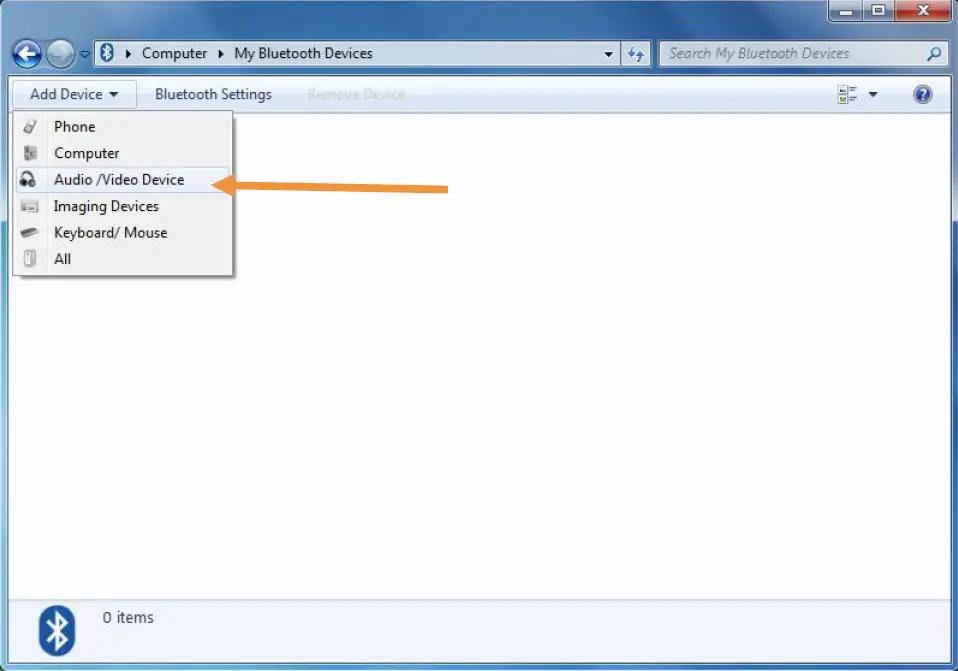Click the keyboard icon in the menu
The width and height of the screenshot is (958, 671).
(x=29, y=232)
